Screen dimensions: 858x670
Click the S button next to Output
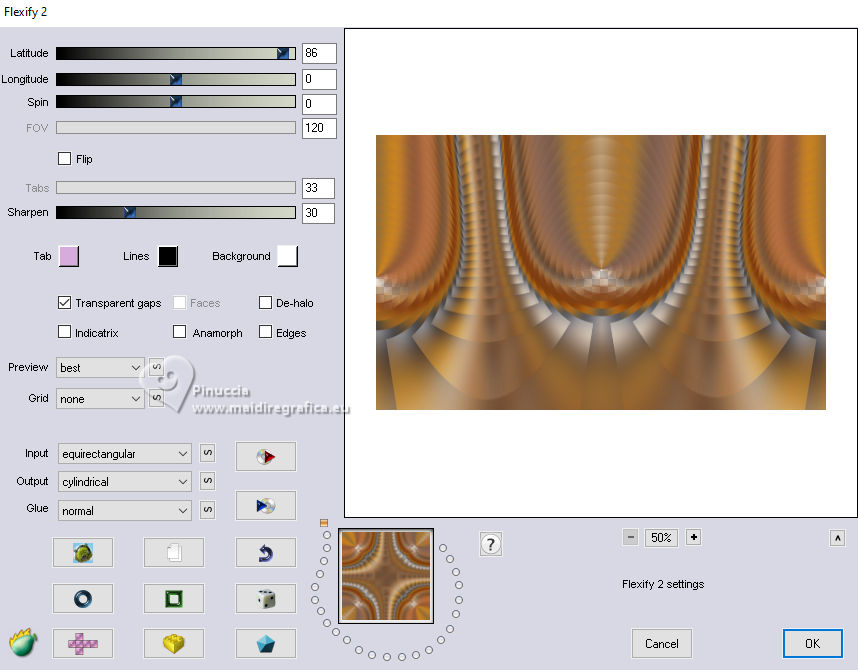click(207, 481)
